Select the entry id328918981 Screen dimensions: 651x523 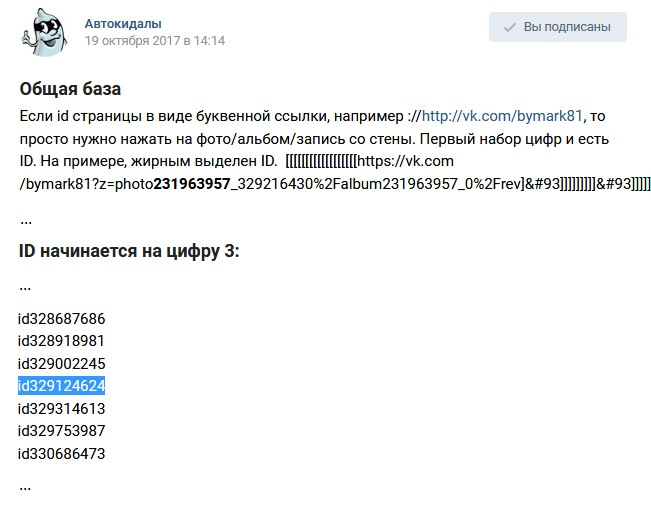62,341
